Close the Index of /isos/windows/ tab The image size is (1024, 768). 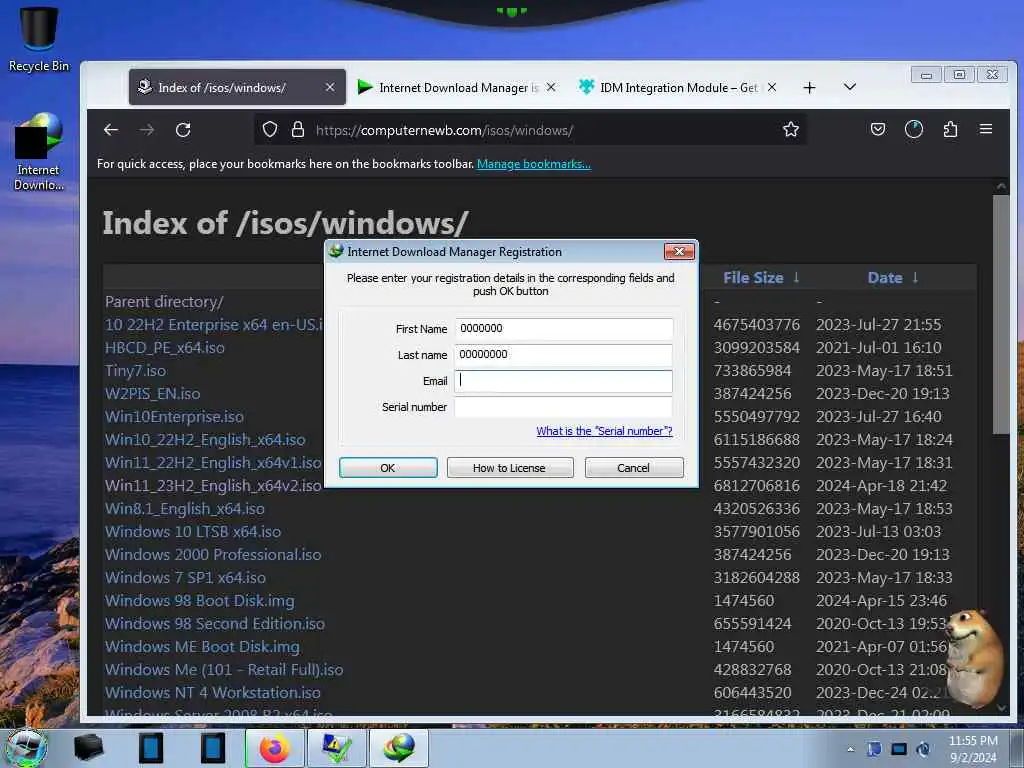330,87
